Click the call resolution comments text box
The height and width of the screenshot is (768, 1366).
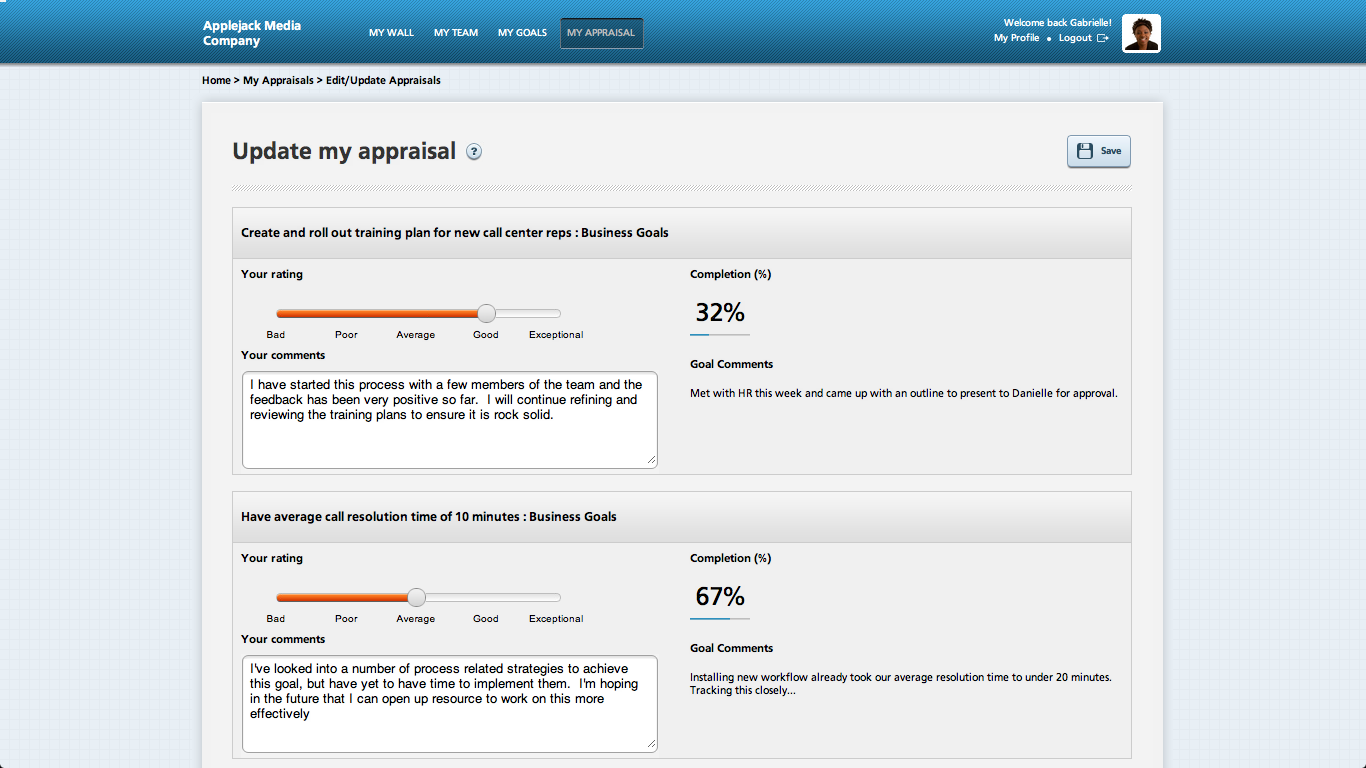coord(449,703)
